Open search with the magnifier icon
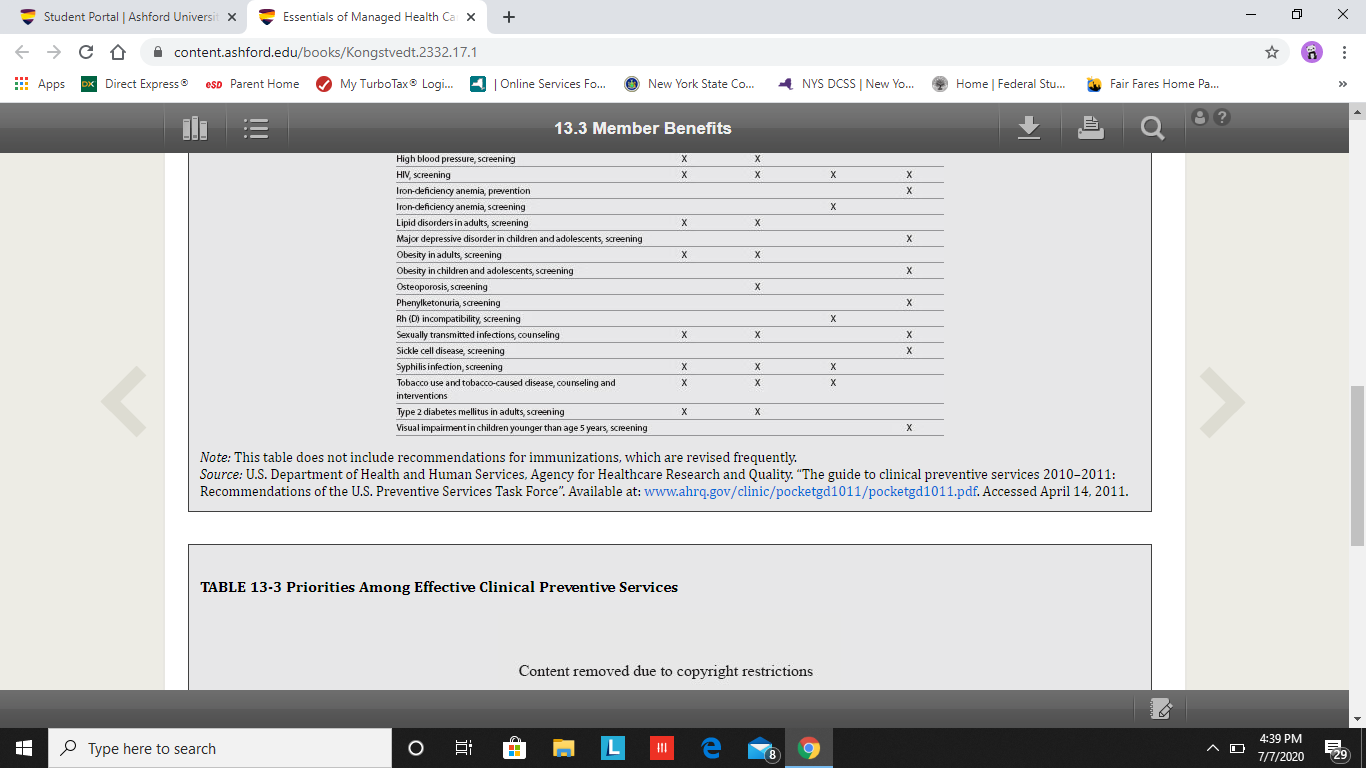This screenshot has height=768, width=1366. 1152,128
